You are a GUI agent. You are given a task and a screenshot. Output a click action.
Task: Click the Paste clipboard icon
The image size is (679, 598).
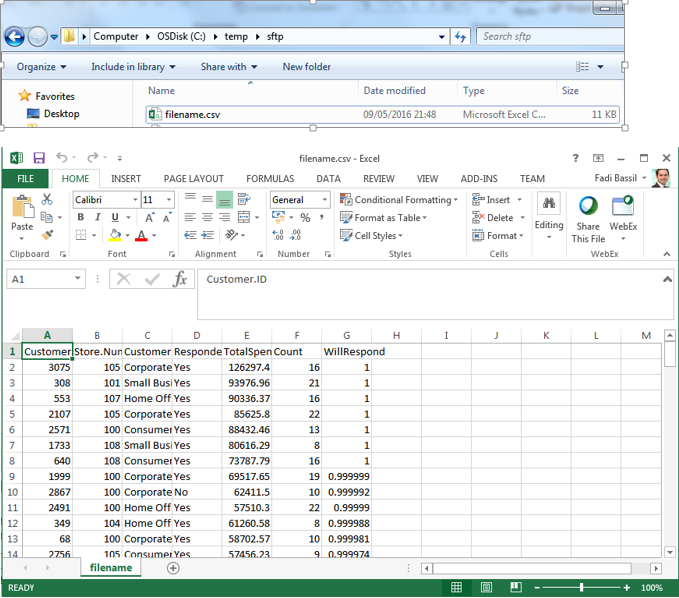tap(23, 207)
